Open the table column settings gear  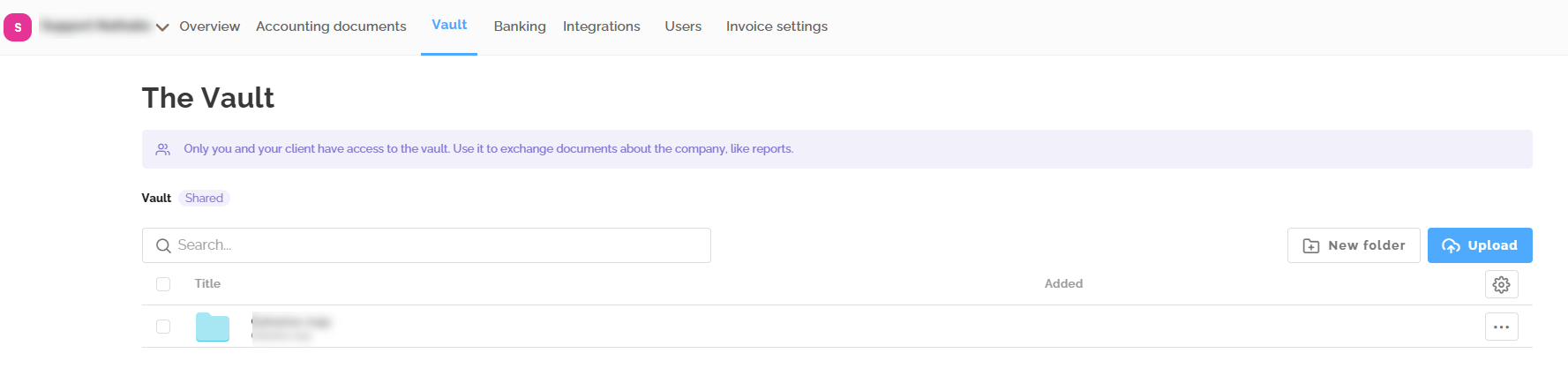1501,284
